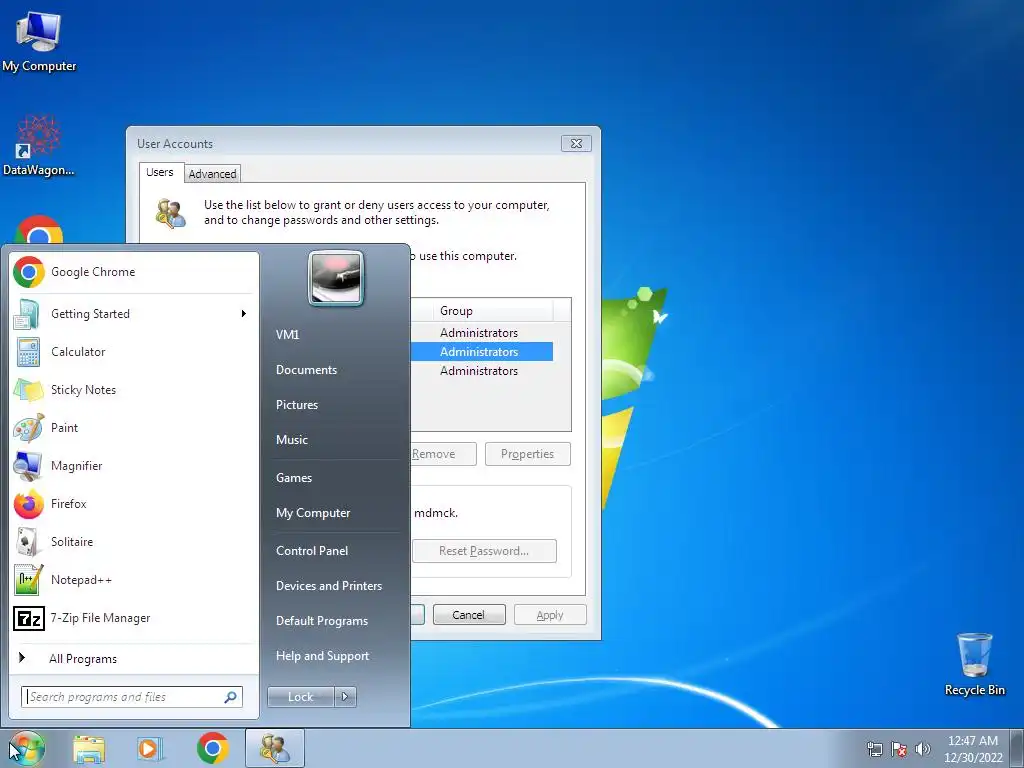1024x768 pixels.
Task: Open Windows Explorer from taskbar
Action: [x=89, y=749]
